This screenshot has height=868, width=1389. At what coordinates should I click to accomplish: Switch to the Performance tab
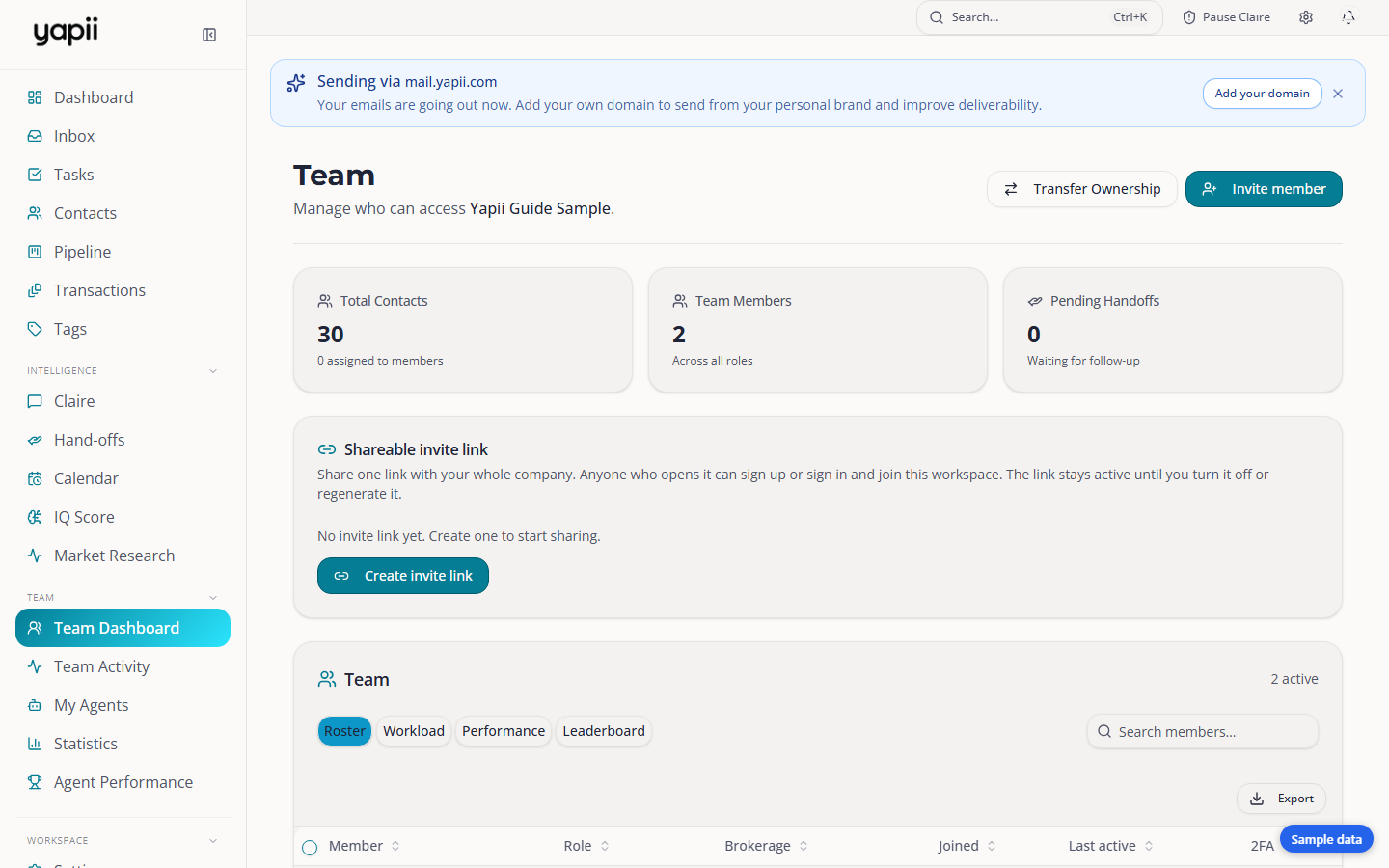pyautogui.click(x=504, y=731)
